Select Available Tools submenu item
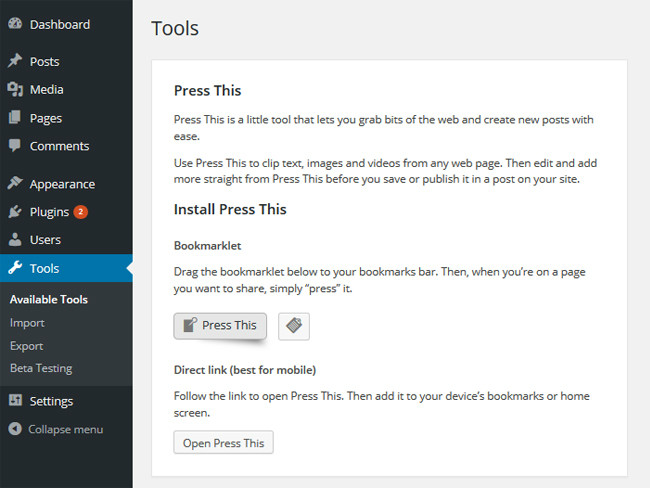Image resolution: width=650 pixels, height=488 pixels. [49, 299]
